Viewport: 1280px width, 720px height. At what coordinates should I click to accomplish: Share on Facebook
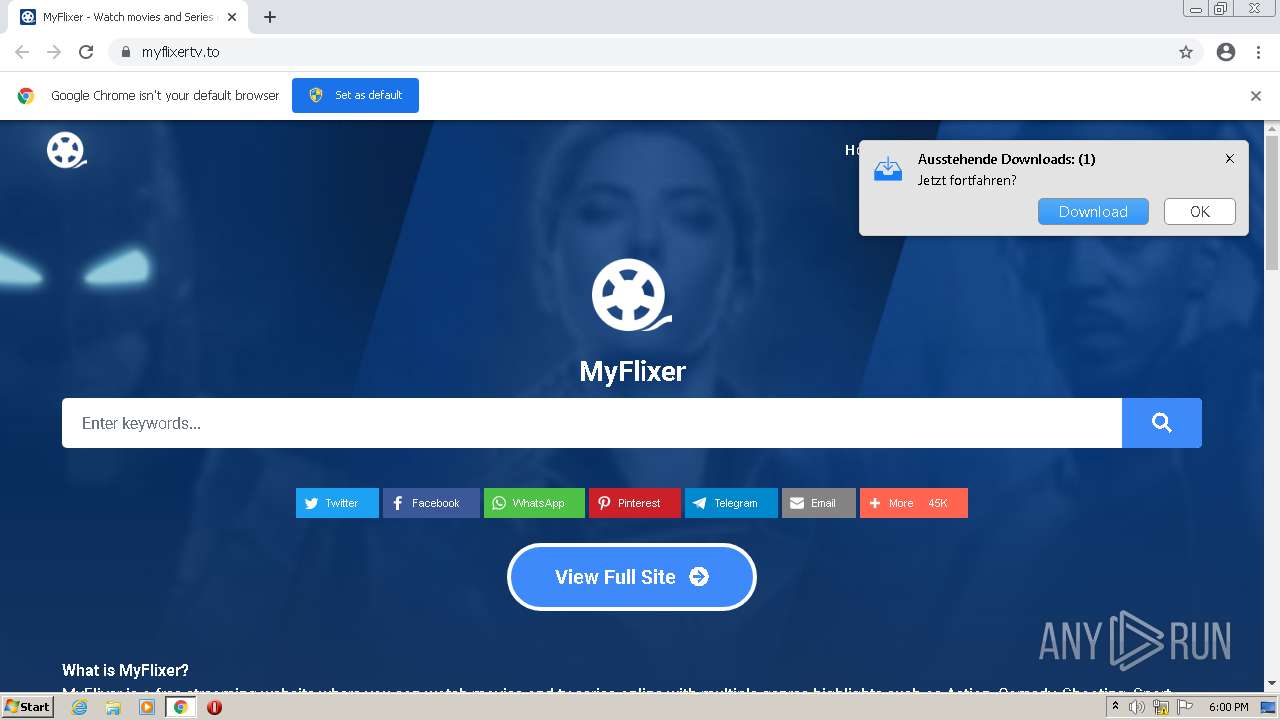click(431, 503)
